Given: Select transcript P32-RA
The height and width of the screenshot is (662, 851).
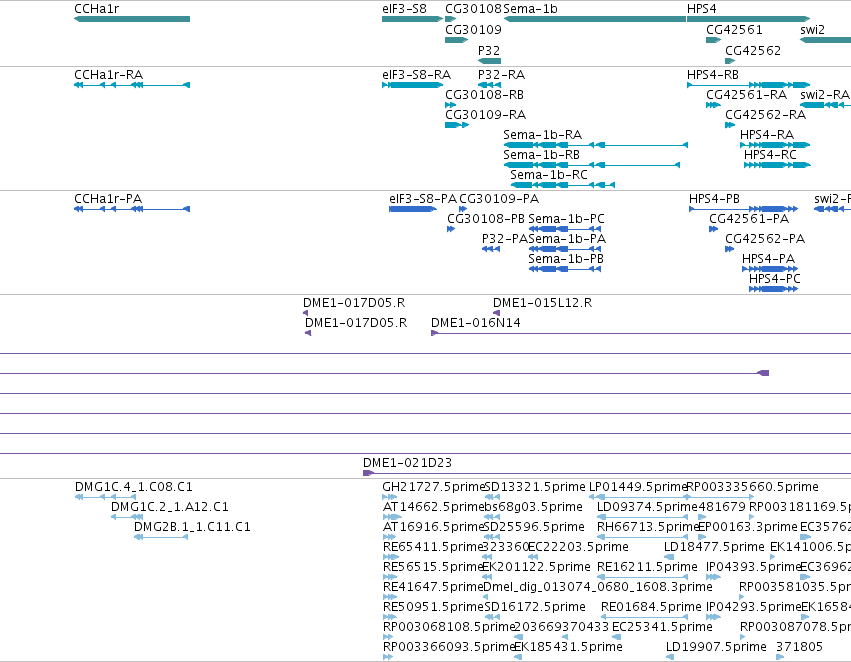Looking at the screenshot, I should coord(501,75).
